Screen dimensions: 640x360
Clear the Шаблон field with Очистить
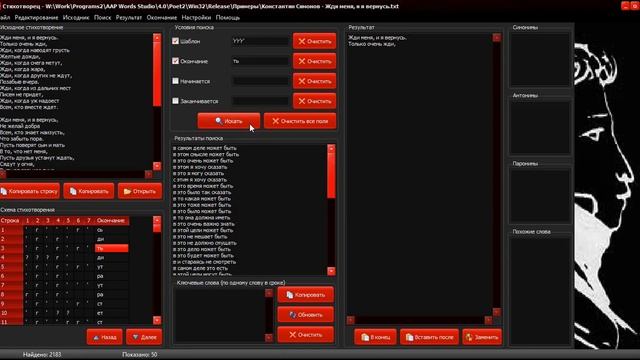coord(314,41)
